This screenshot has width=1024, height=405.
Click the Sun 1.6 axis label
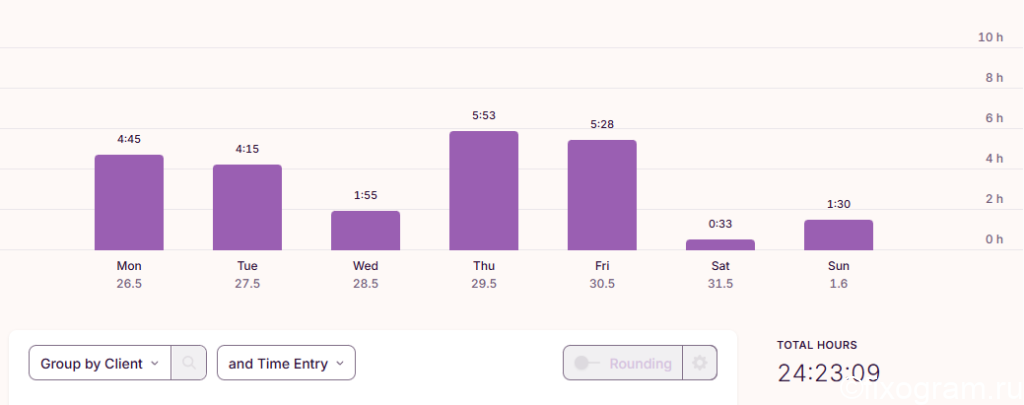click(x=839, y=275)
